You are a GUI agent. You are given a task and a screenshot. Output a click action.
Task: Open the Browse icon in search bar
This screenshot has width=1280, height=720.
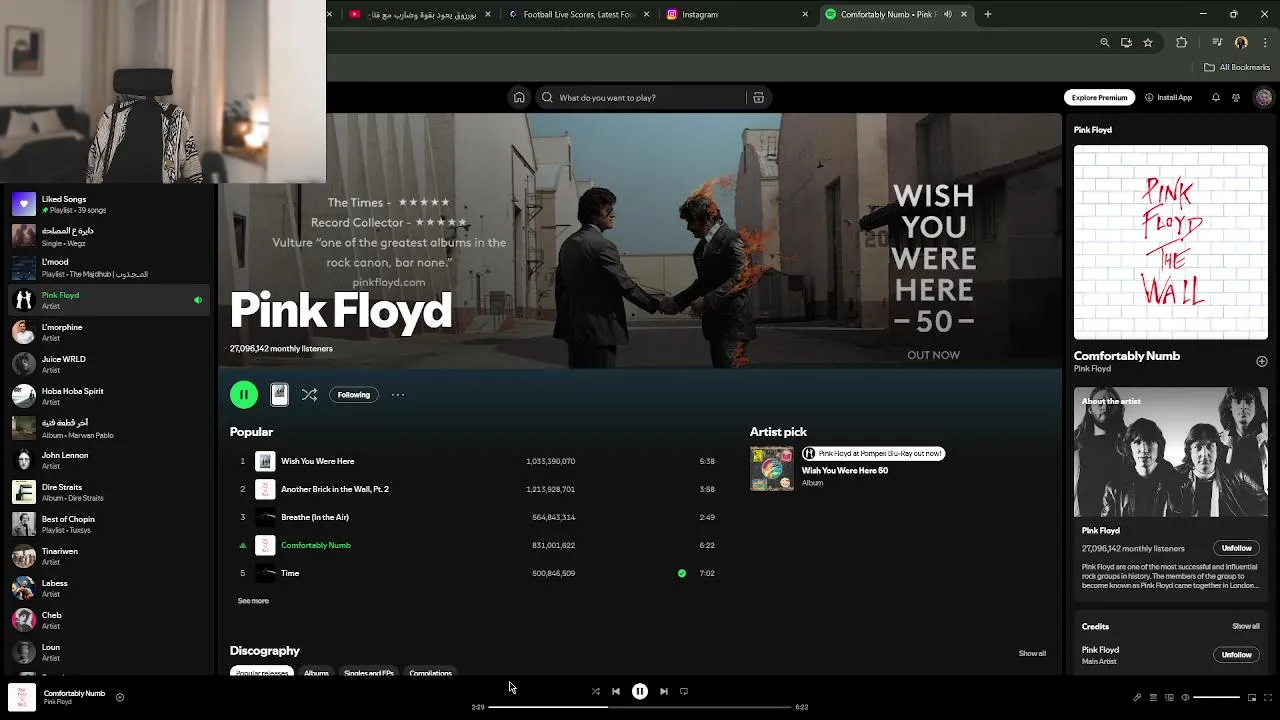tap(758, 97)
